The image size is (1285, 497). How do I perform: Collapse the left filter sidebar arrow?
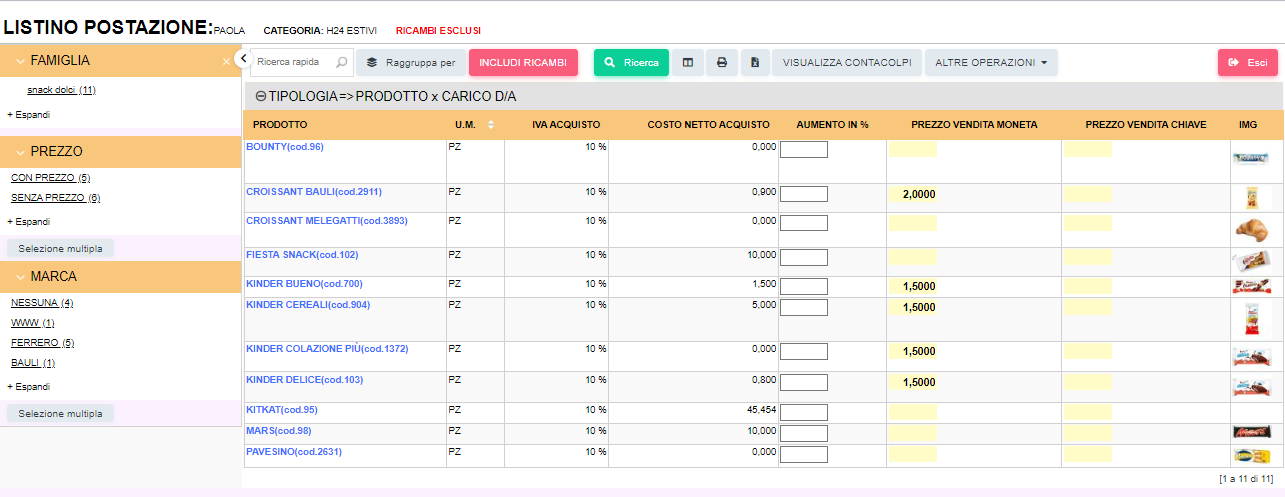click(241, 59)
